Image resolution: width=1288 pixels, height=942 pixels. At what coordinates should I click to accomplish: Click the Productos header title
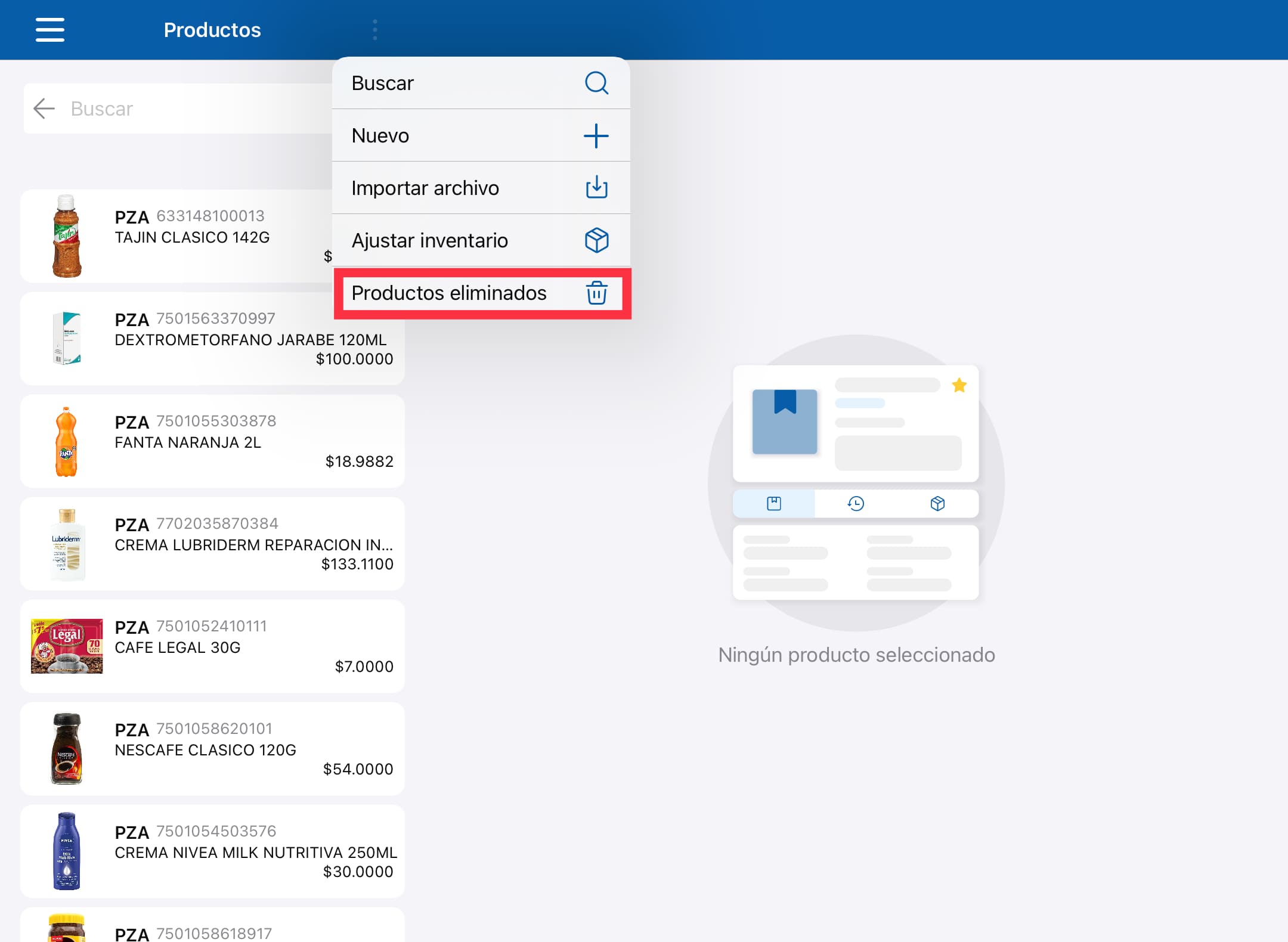click(x=212, y=30)
